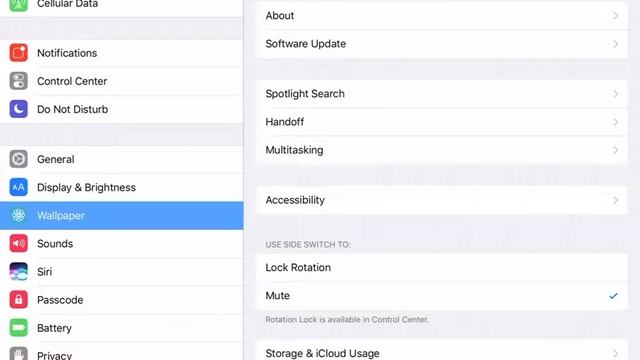Tap the red Notifications icon
Image resolution: width=640 pixels, height=360 pixels.
[x=18, y=53]
